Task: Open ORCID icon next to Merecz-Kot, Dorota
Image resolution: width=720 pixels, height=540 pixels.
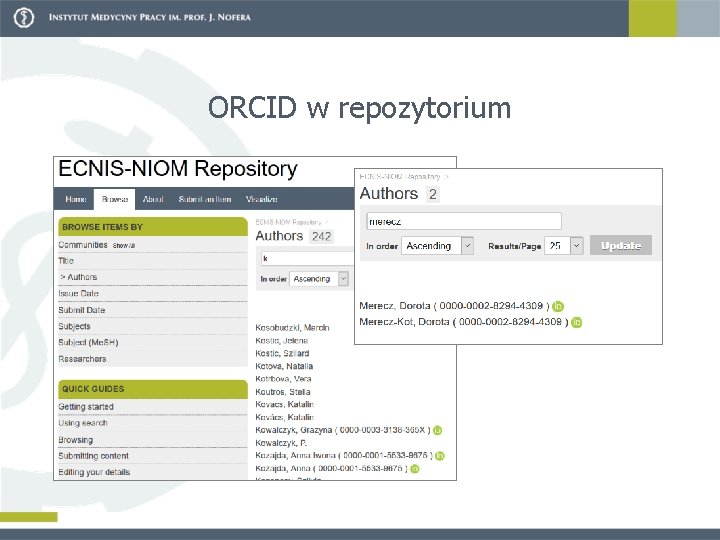Action: point(577,322)
